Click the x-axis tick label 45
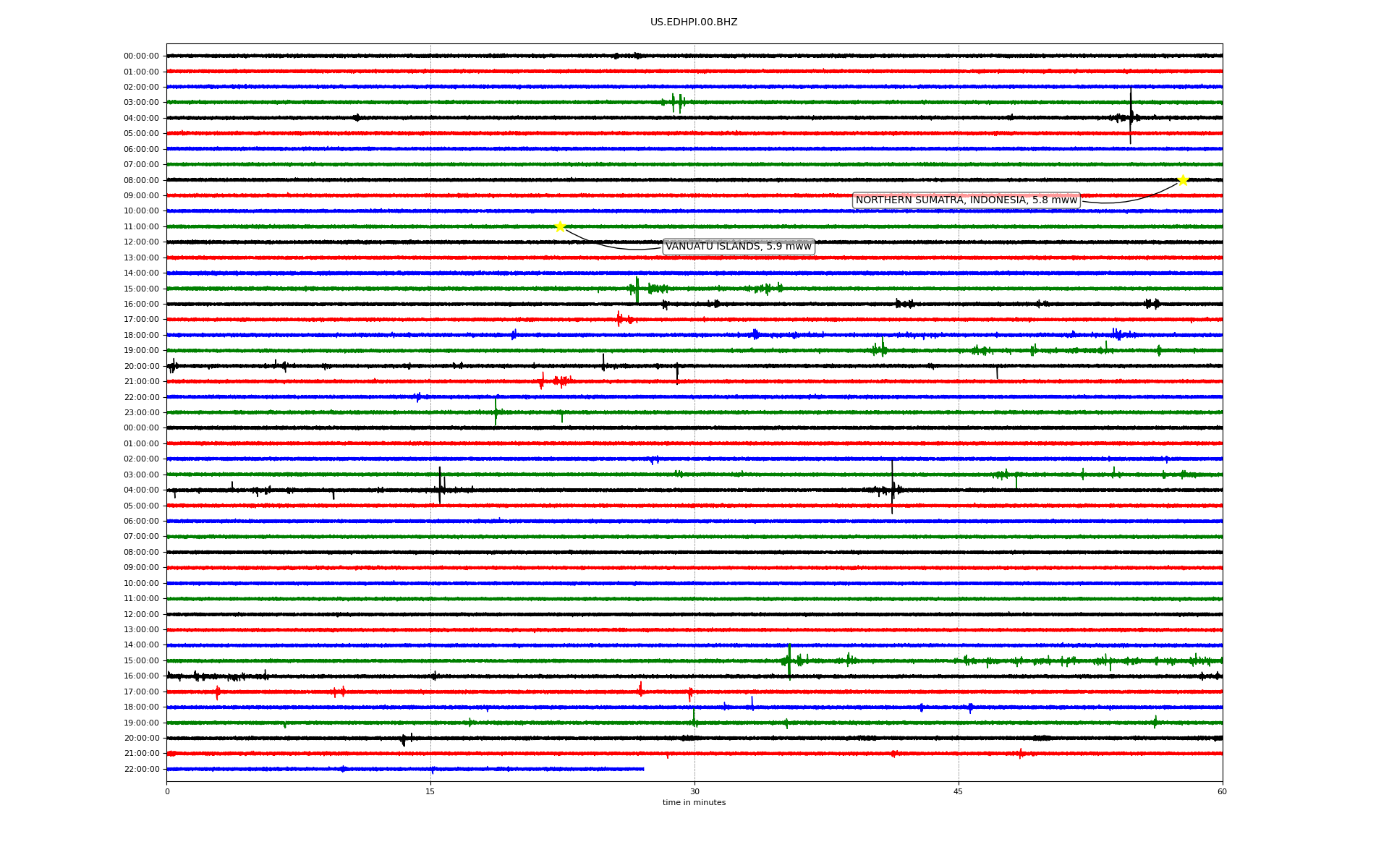1389x868 pixels. 959,791
